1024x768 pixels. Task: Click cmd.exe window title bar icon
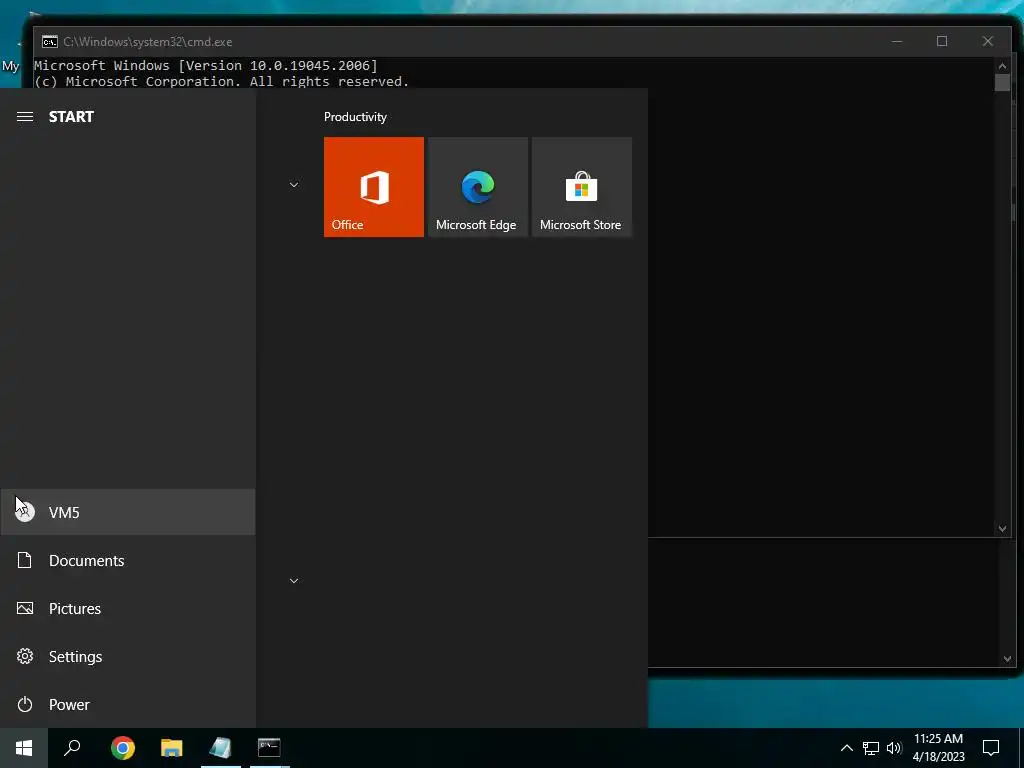(x=50, y=42)
